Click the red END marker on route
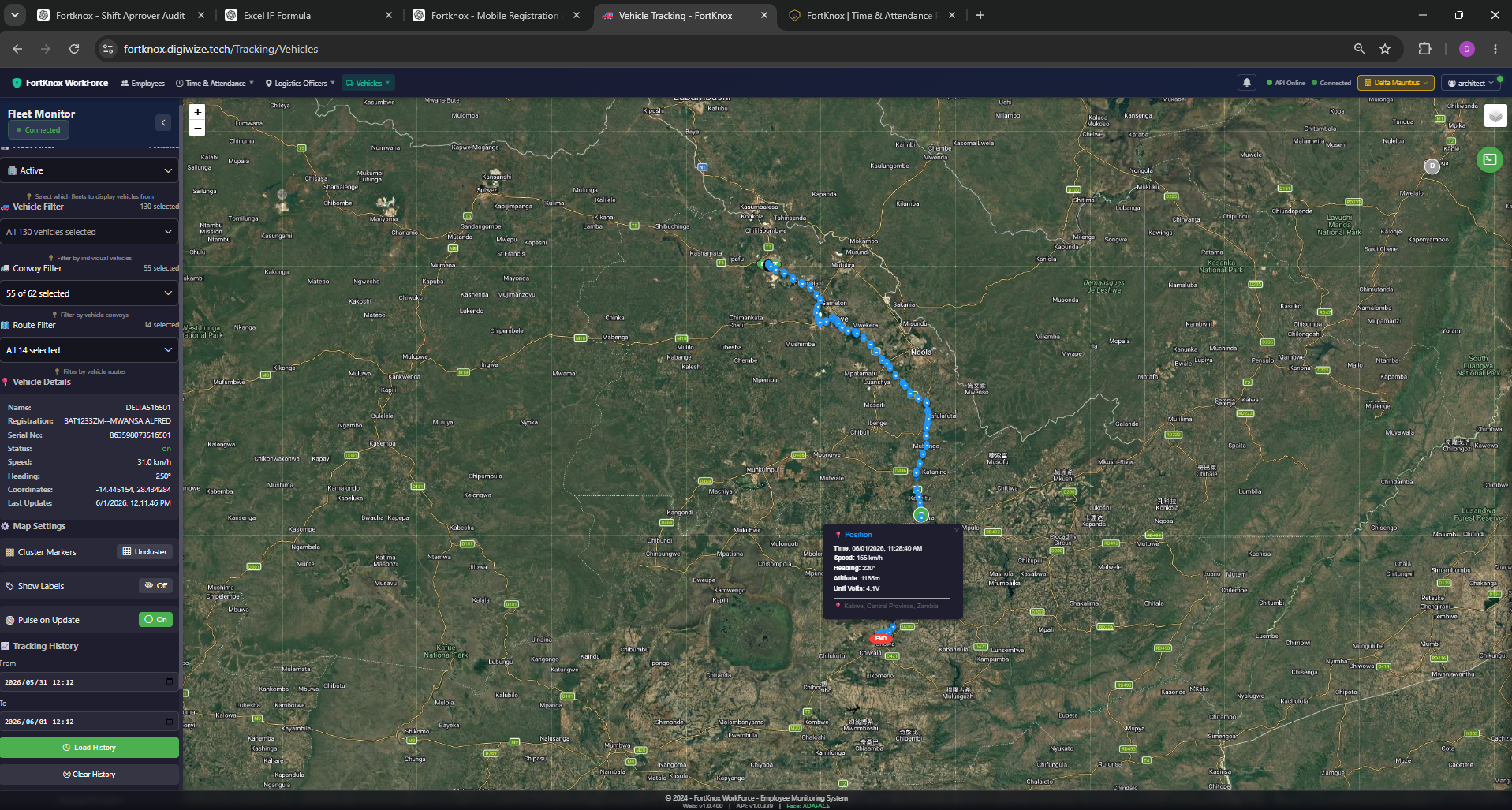This screenshot has width=1512, height=810. (880, 638)
